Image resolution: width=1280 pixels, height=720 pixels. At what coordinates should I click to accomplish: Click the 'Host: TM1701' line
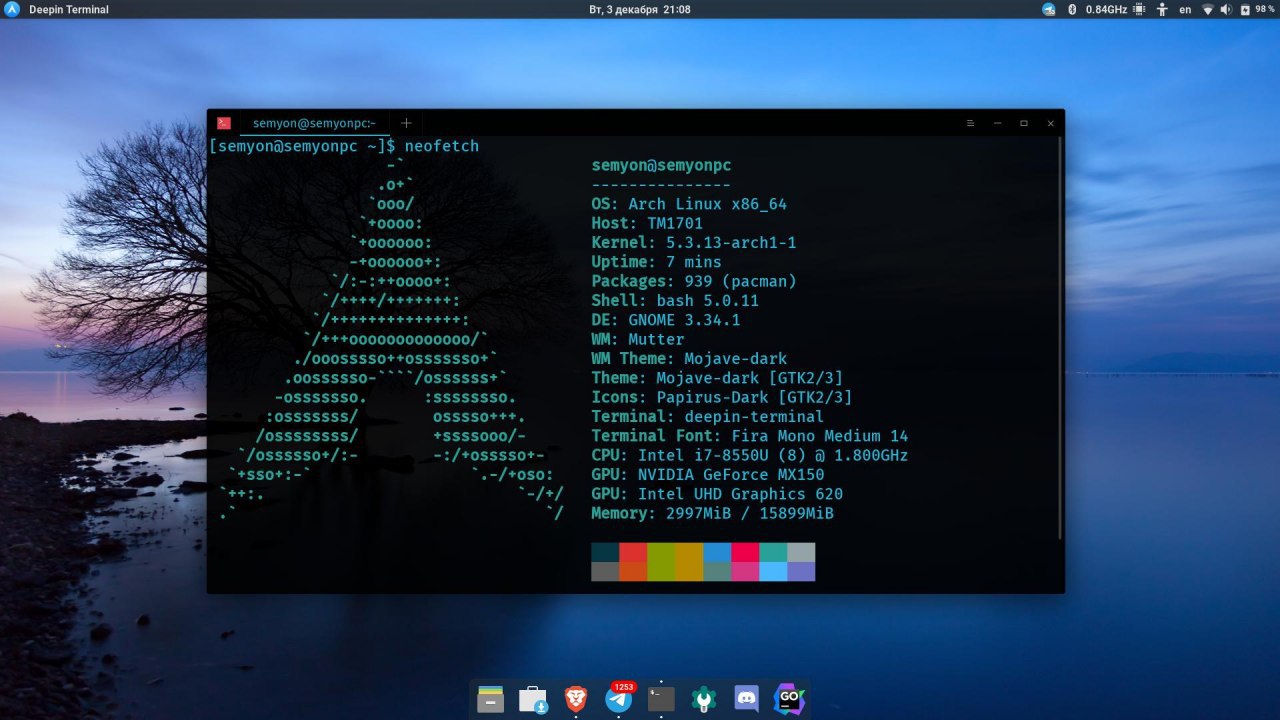647,223
